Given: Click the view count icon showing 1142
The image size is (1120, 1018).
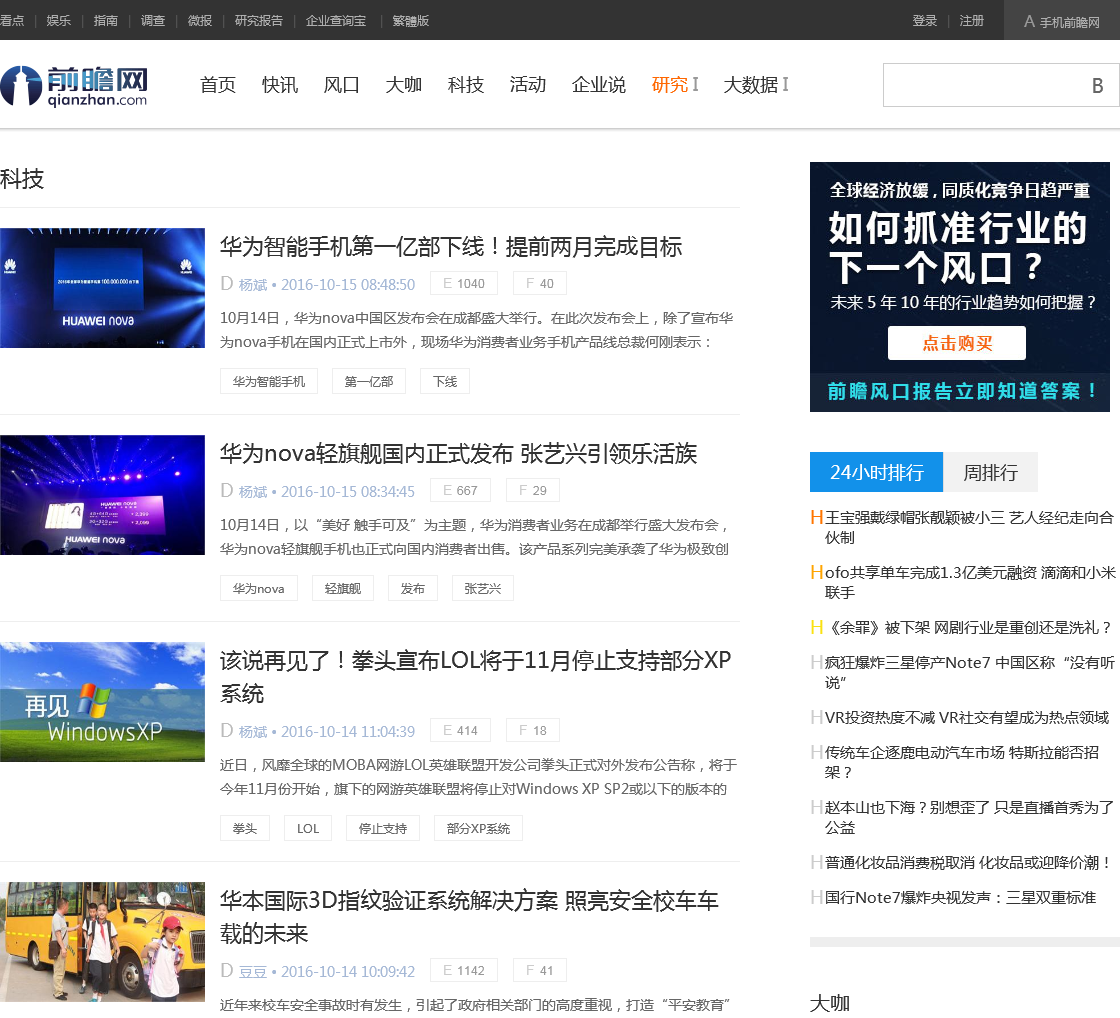Looking at the screenshot, I should [447, 971].
